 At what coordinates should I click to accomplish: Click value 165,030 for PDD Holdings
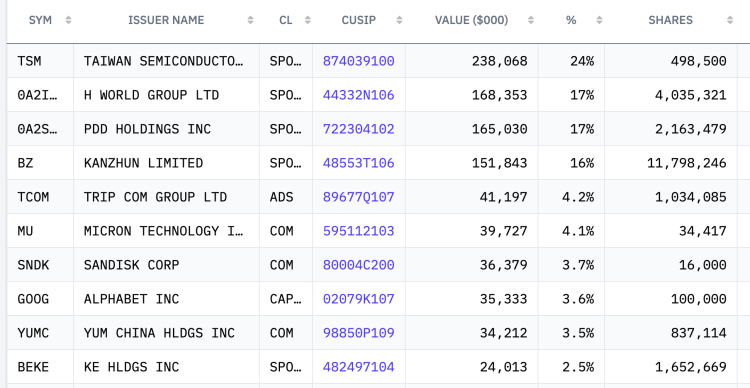point(499,129)
